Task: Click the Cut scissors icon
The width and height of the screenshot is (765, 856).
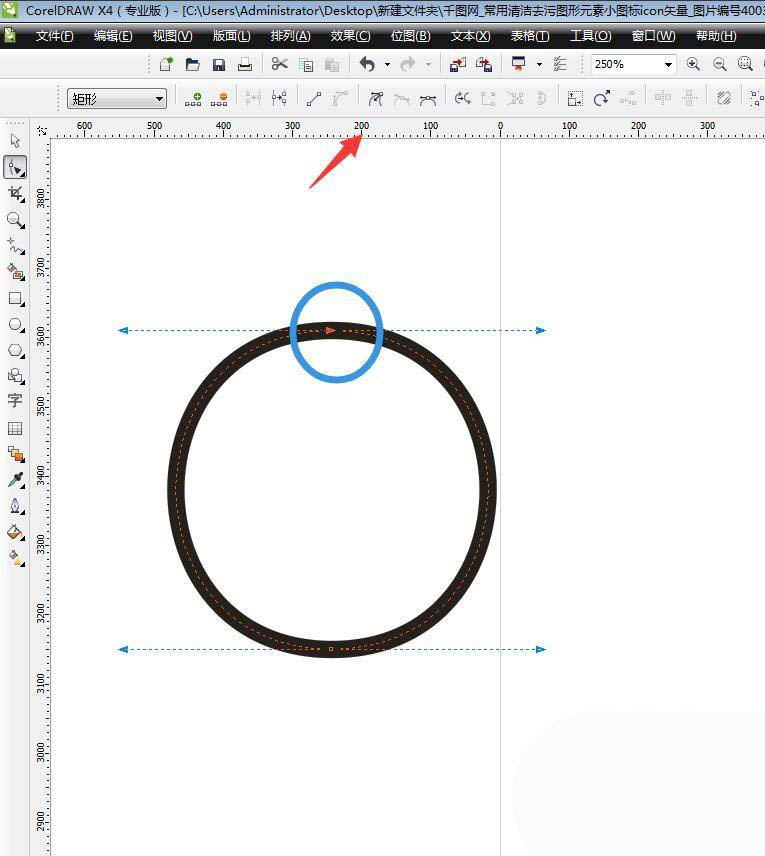Action: pyautogui.click(x=279, y=64)
